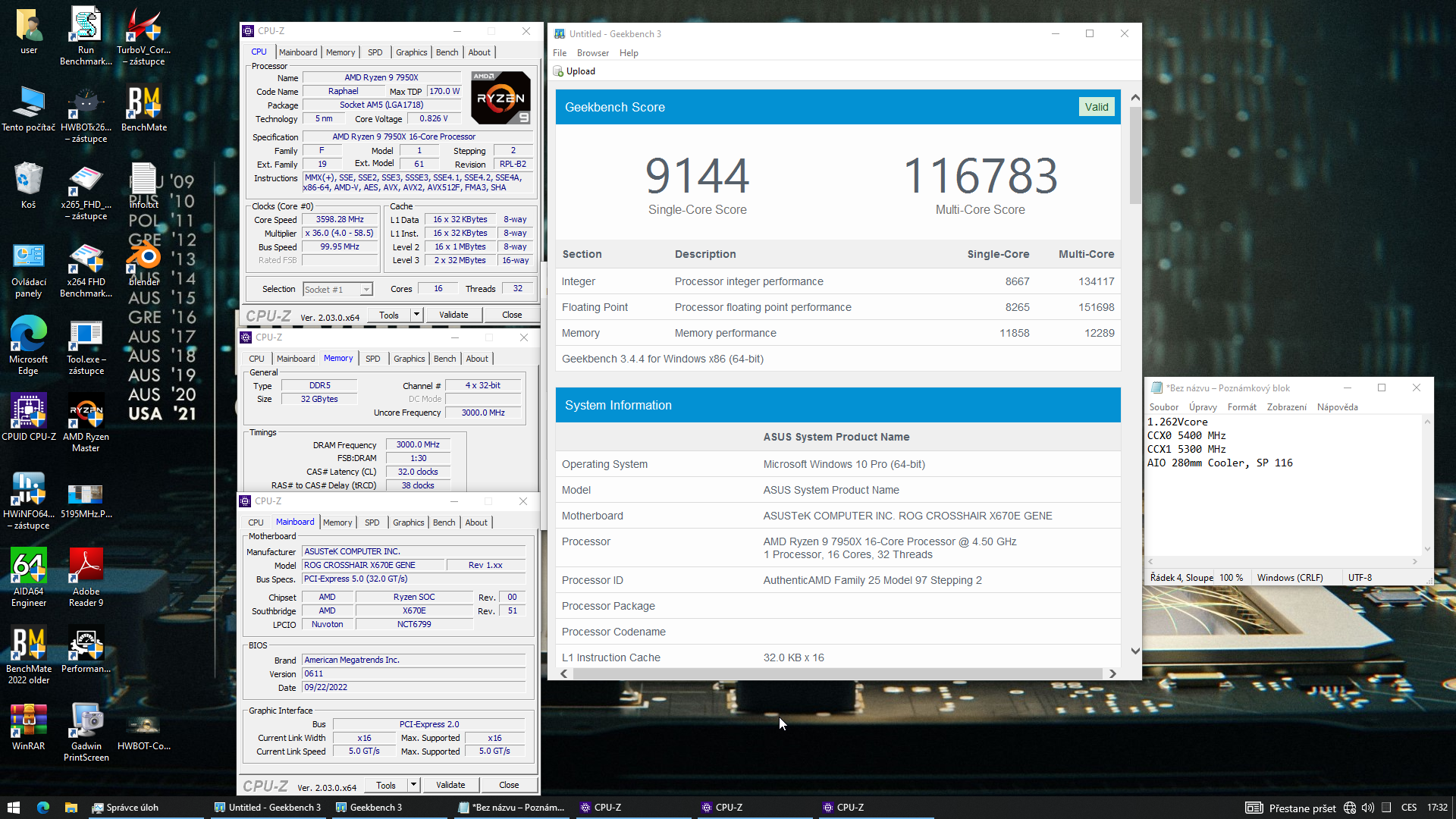The height and width of the screenshot is (819, 1456).
Task: Click Close button in top CPU-Z
Action: click(x=512, y=315)
